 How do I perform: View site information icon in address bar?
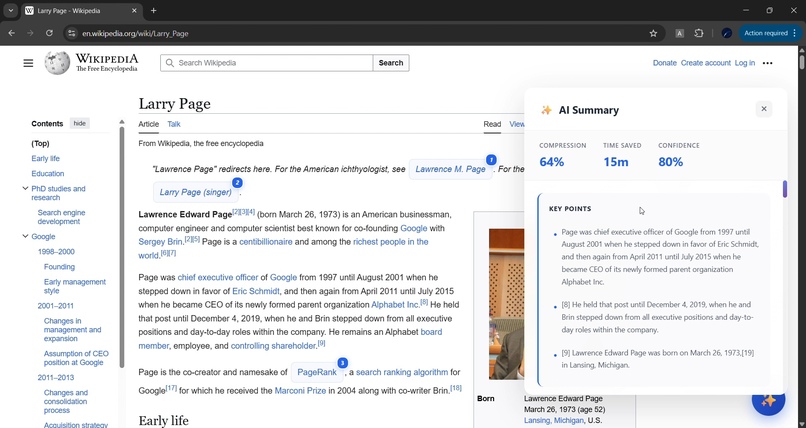(x=71, y=33)
